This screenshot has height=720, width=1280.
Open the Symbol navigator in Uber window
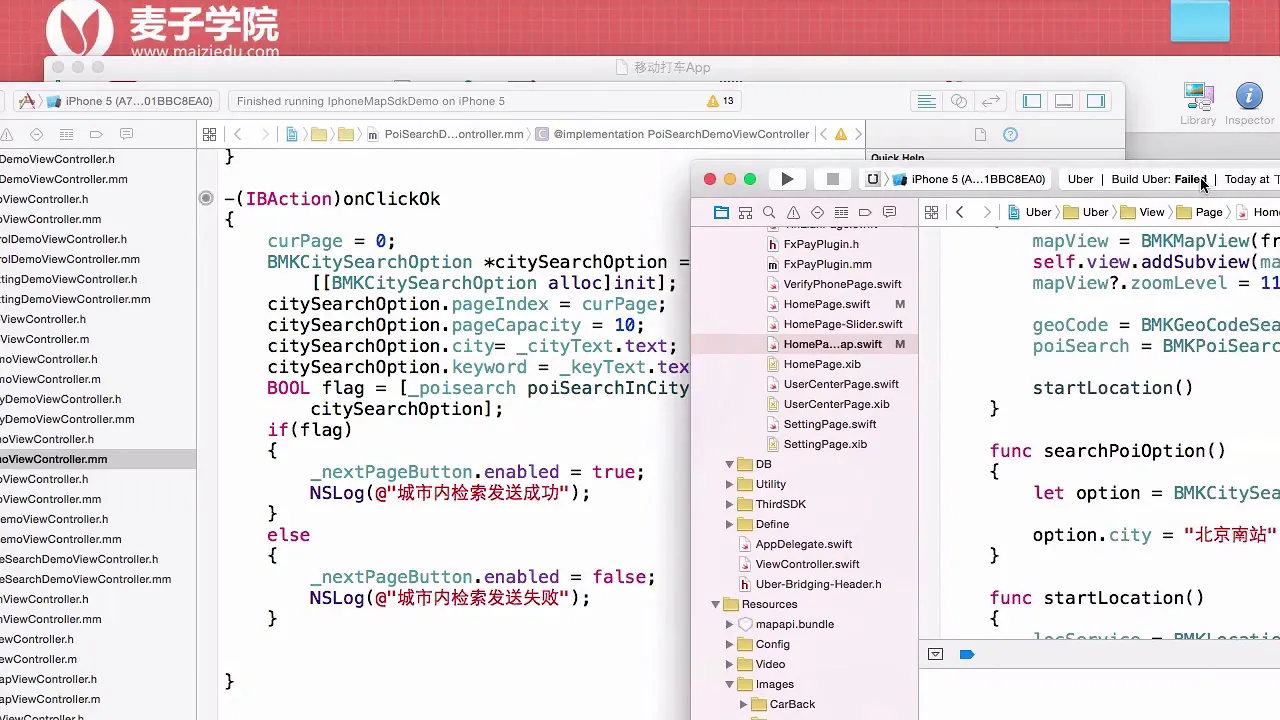point(745,212)
